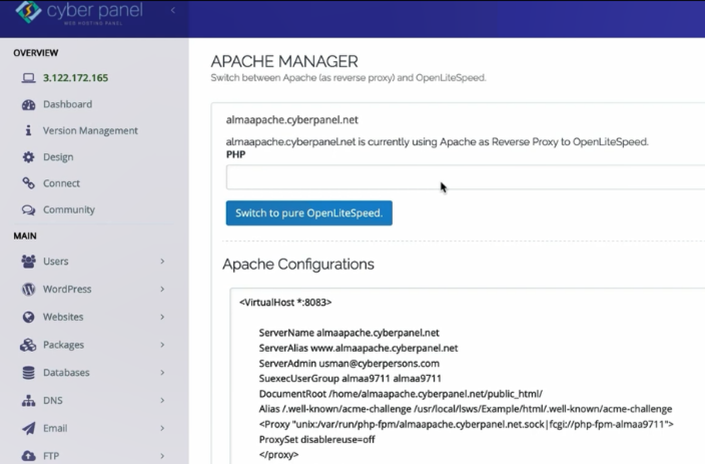Expand the Email submenu chevron
Image resolution: width=705 pixels, height=464 pixels.
click(162, 428)
